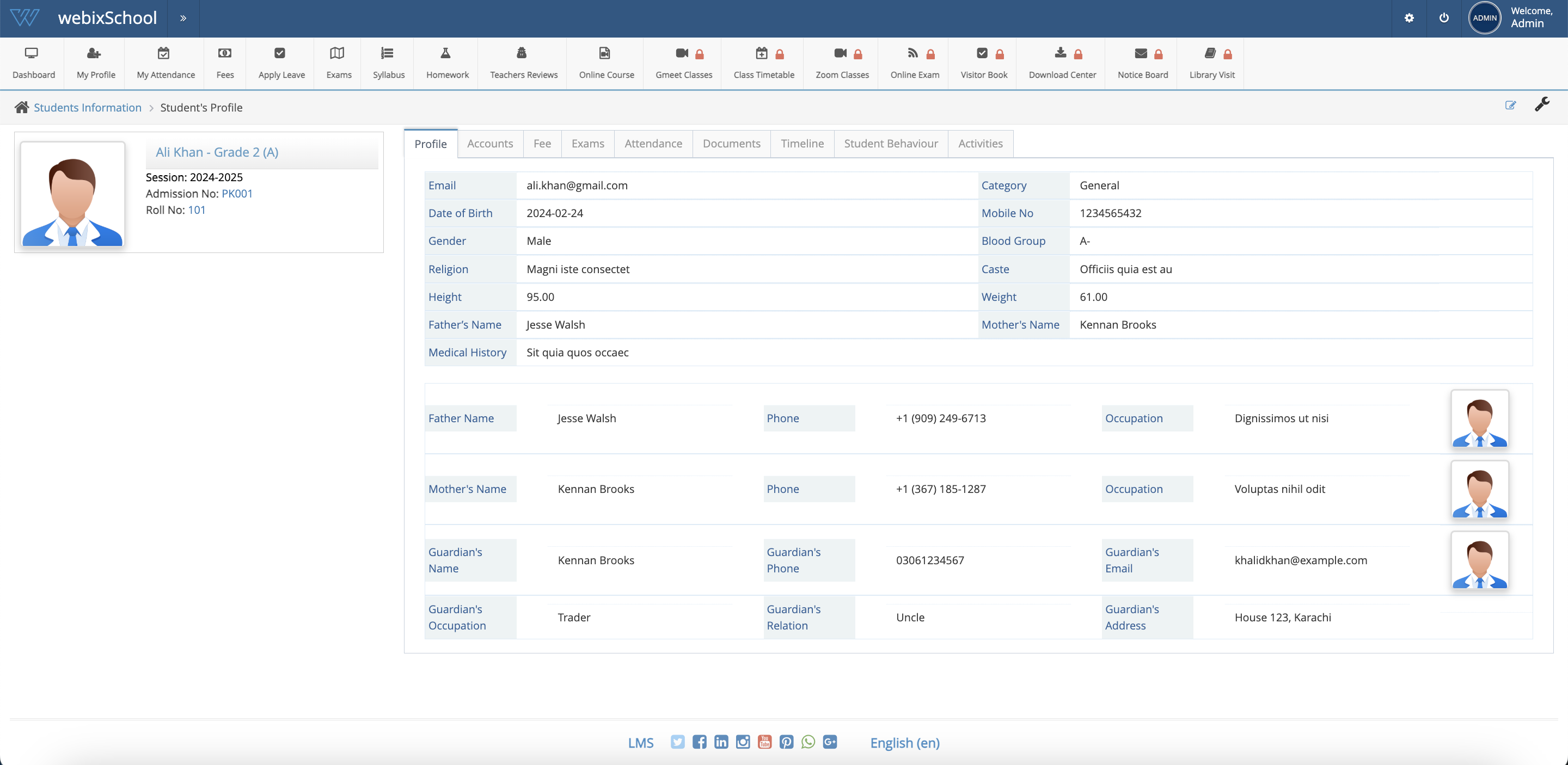Viewport: 1568px width, 765px height.
Task: Open the Student Behaviour tab
Action: 891,144
